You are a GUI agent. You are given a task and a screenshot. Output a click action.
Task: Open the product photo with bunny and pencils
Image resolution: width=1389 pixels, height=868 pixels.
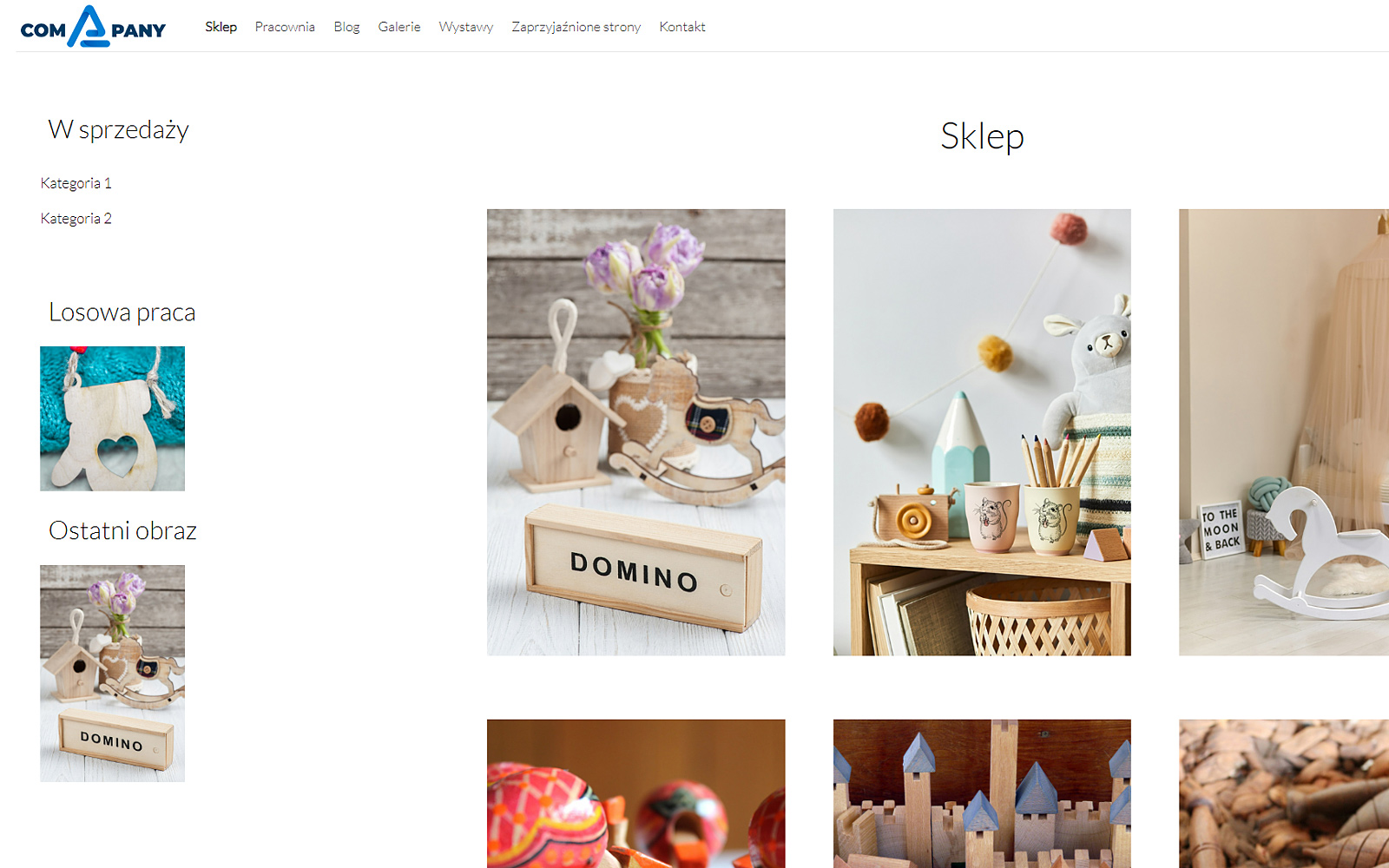982,432
